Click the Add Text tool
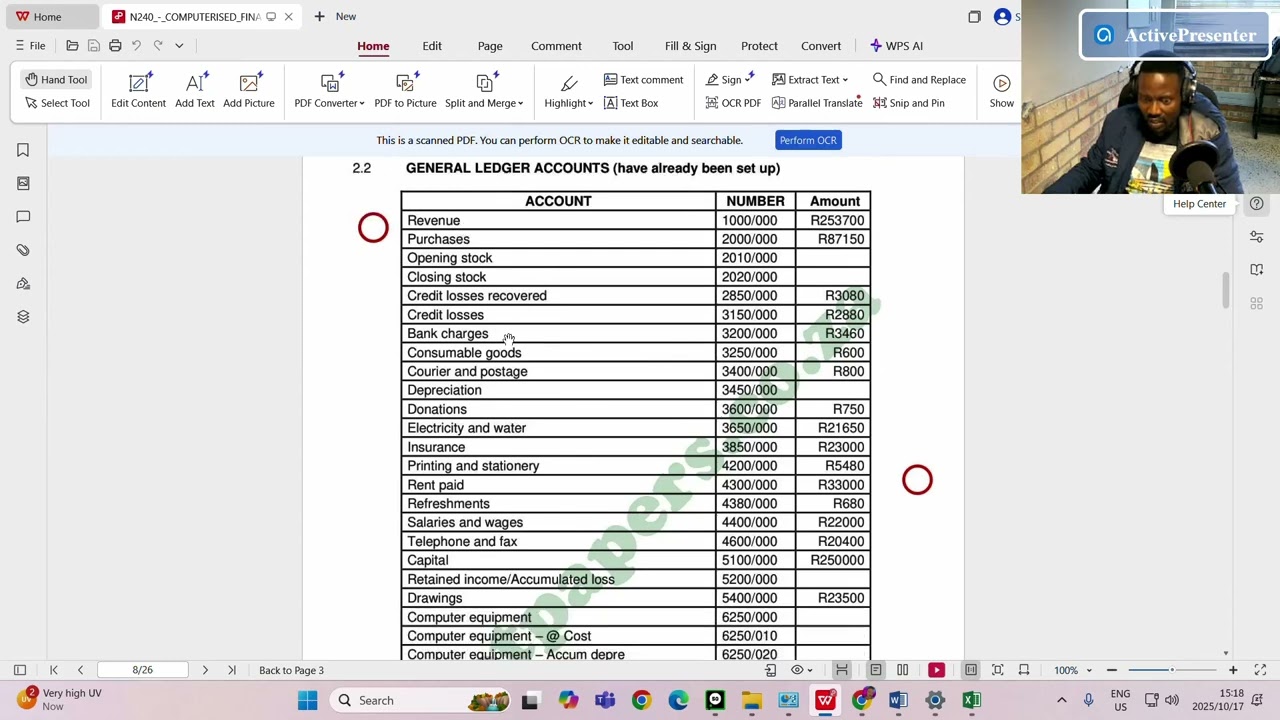 point(195,91)
